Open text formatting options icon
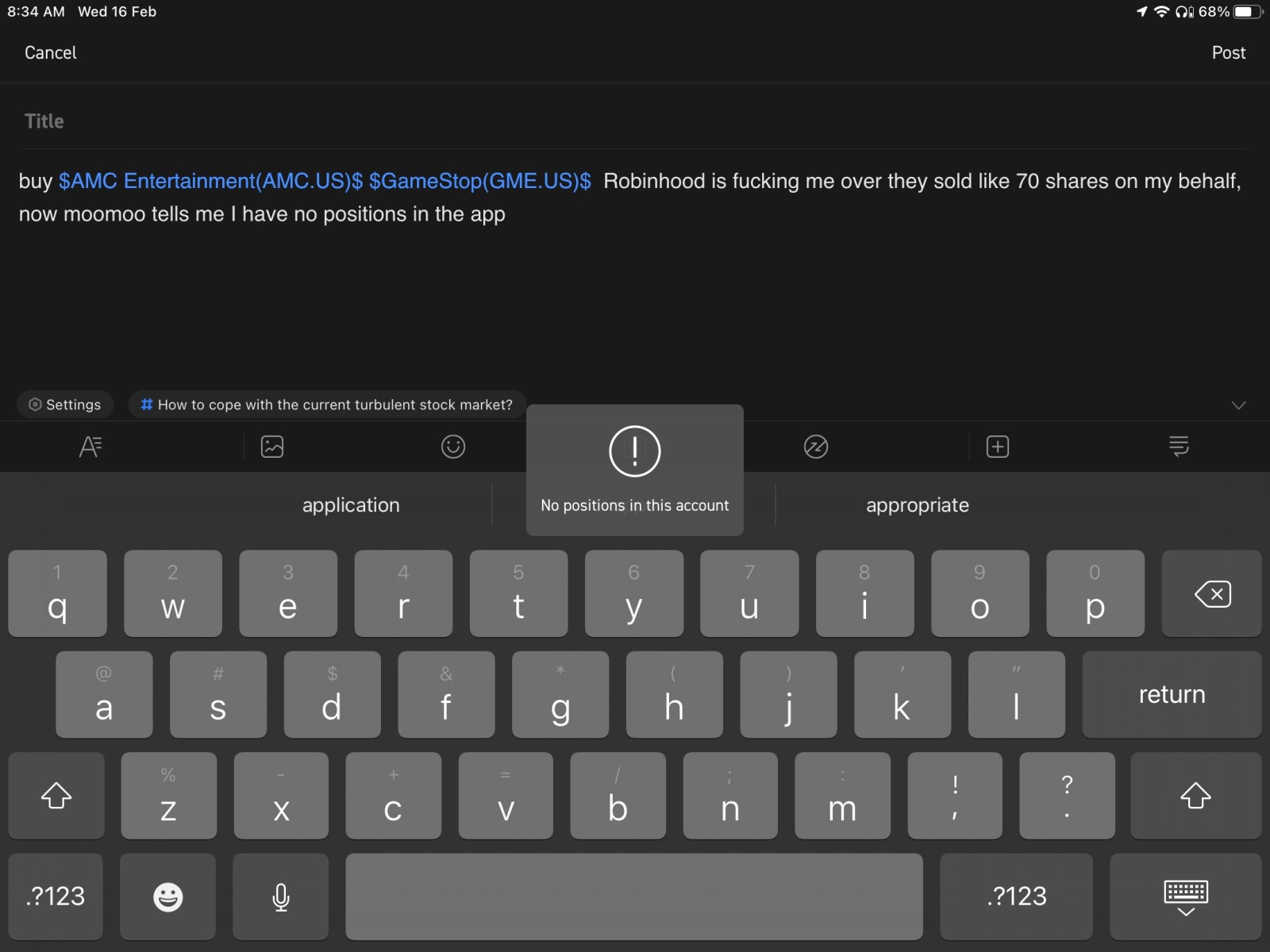1270x952 pixels. (90, 447)
